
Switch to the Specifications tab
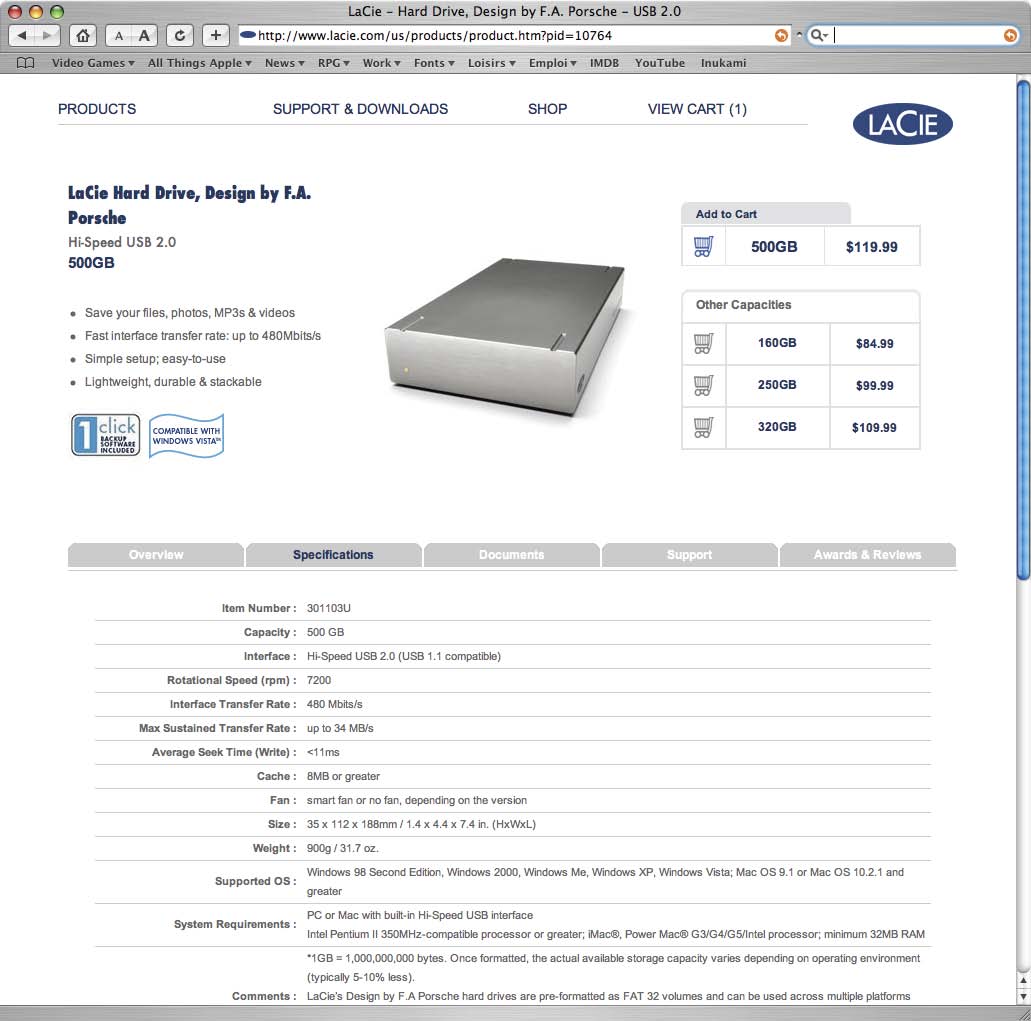pos(333,555)
